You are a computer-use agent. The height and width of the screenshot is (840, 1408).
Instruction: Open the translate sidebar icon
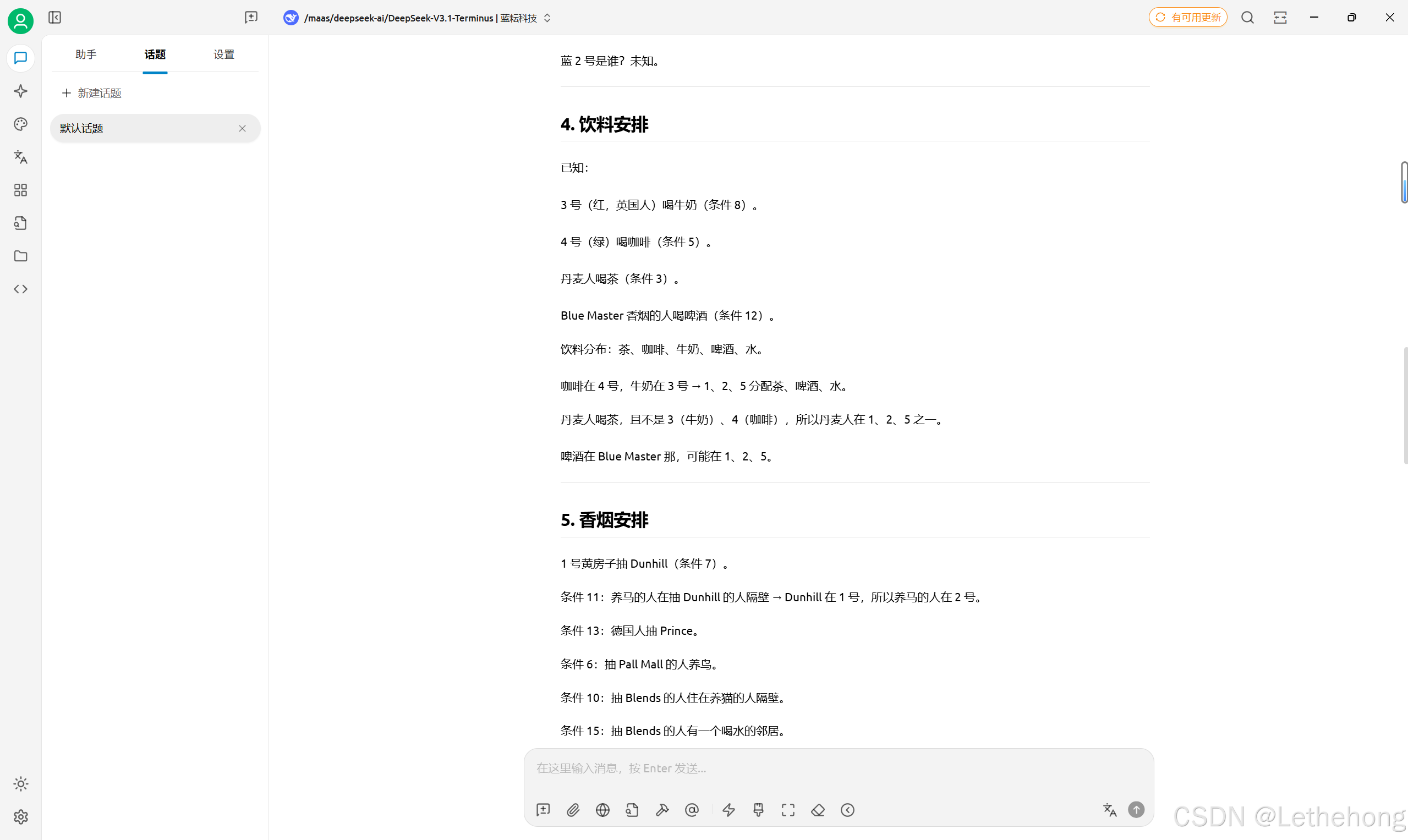[x=20, y=157]
